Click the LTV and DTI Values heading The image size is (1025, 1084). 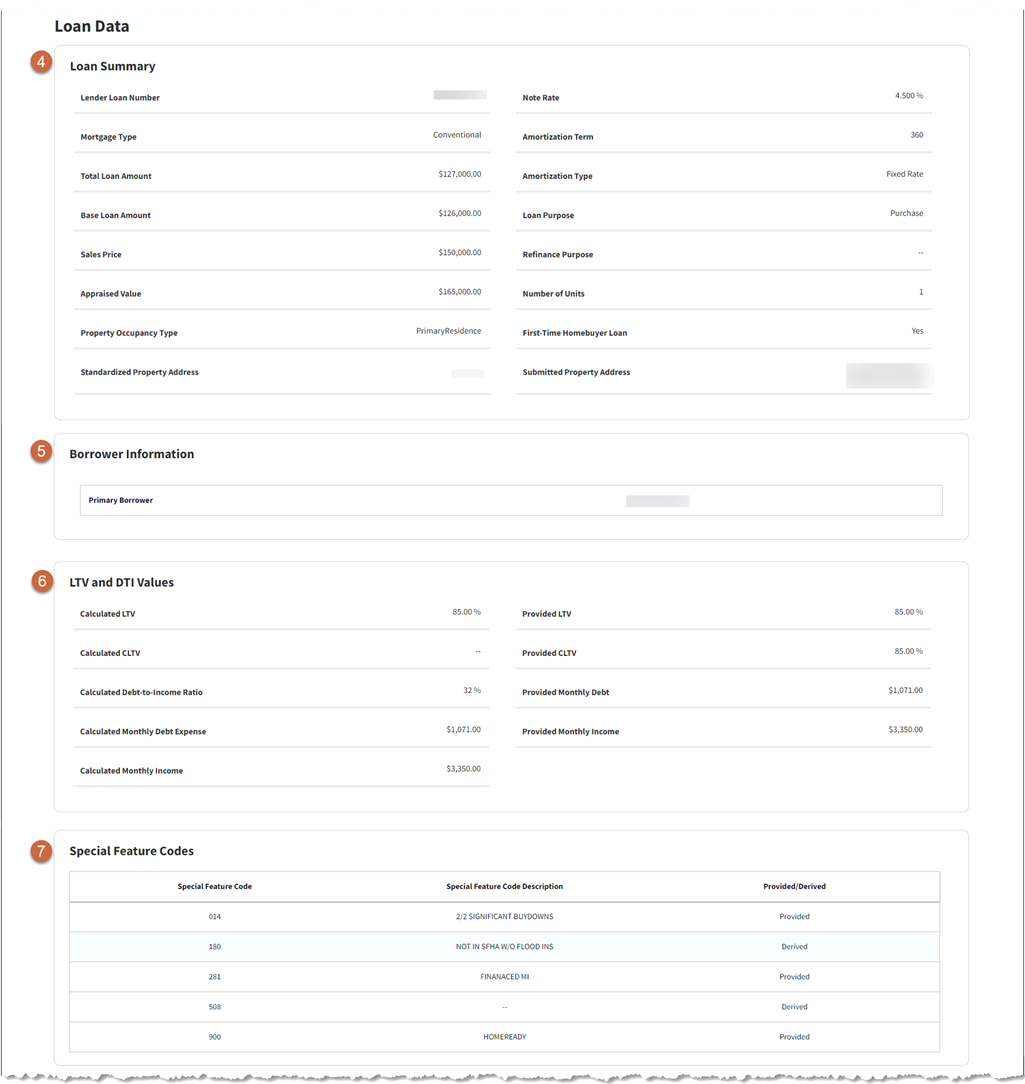click(x=121, y=581)
